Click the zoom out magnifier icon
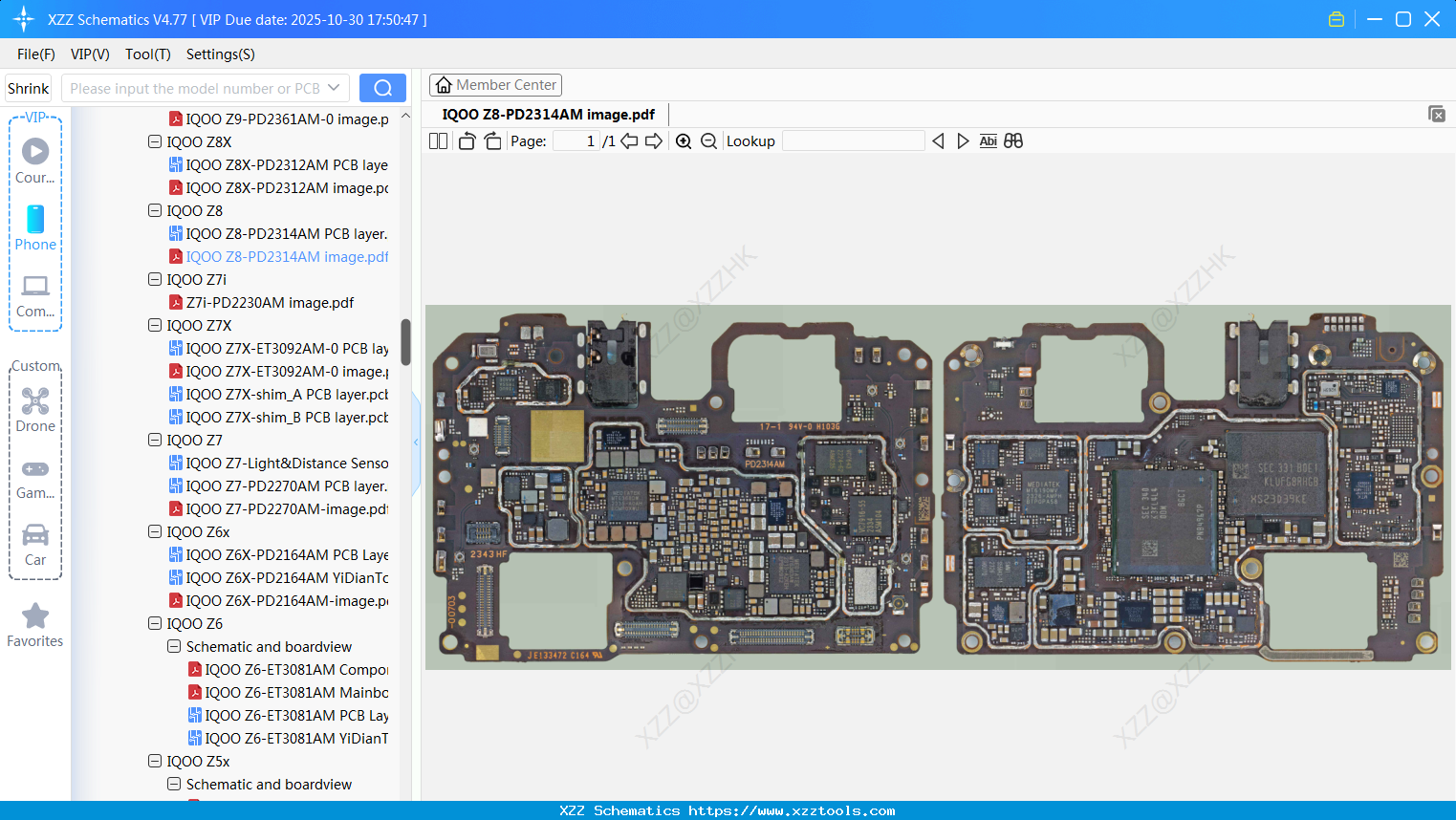 pyautogui.click(x=708, y=141)
